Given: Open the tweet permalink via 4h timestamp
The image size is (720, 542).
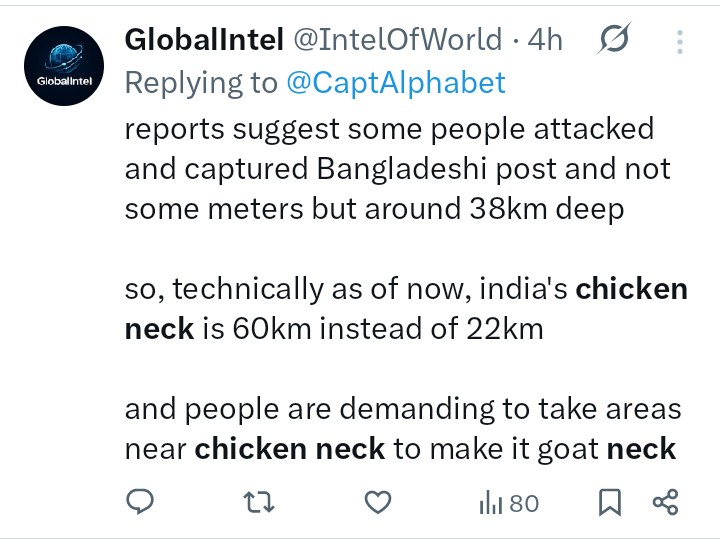Looking at the screenshot, I should point(545,40).
